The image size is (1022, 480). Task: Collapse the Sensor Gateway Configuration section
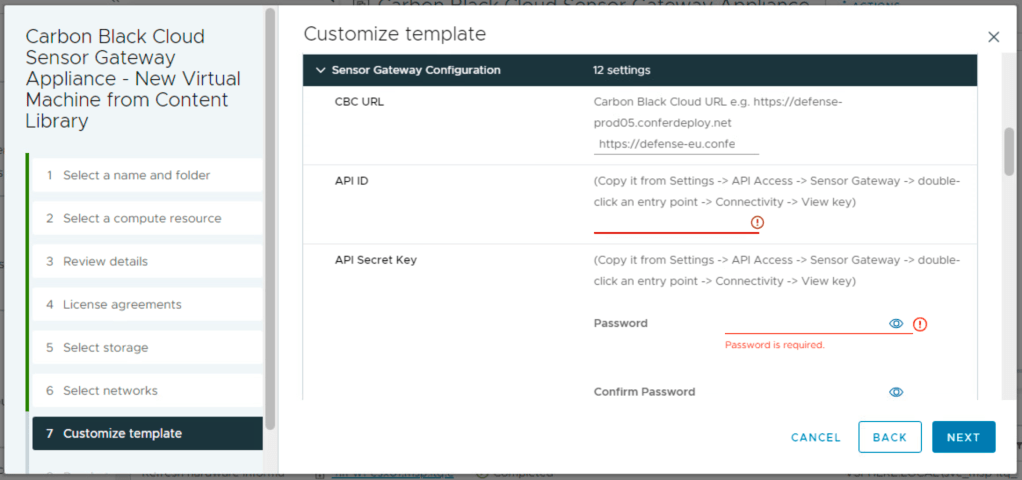pos(320,71)
